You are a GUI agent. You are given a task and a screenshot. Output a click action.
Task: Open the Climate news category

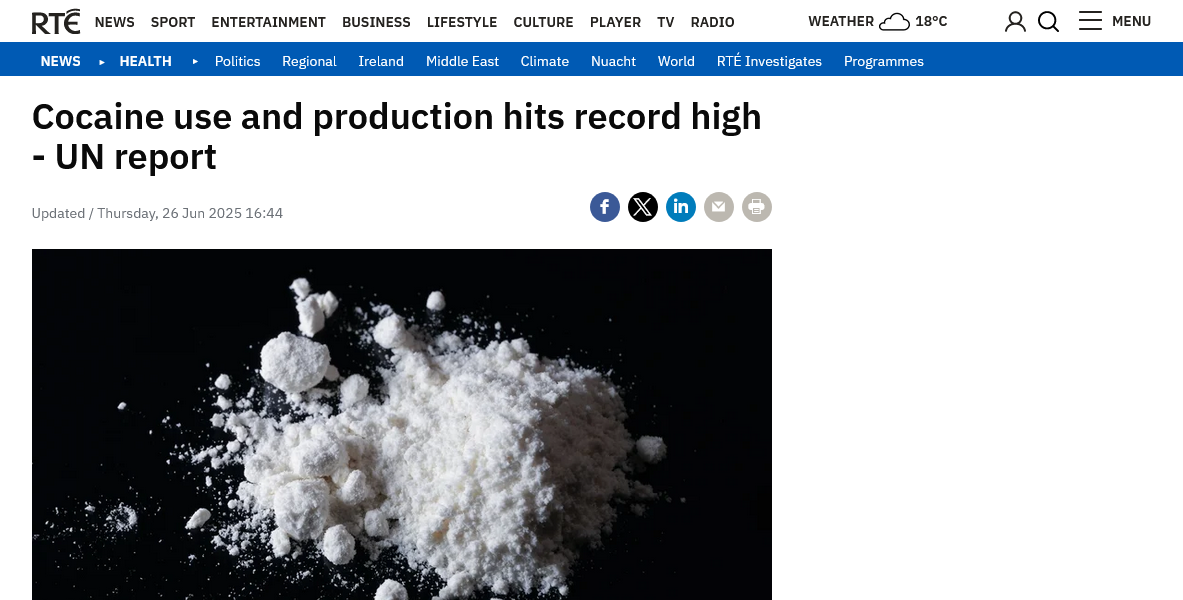(x=545, y=61)
